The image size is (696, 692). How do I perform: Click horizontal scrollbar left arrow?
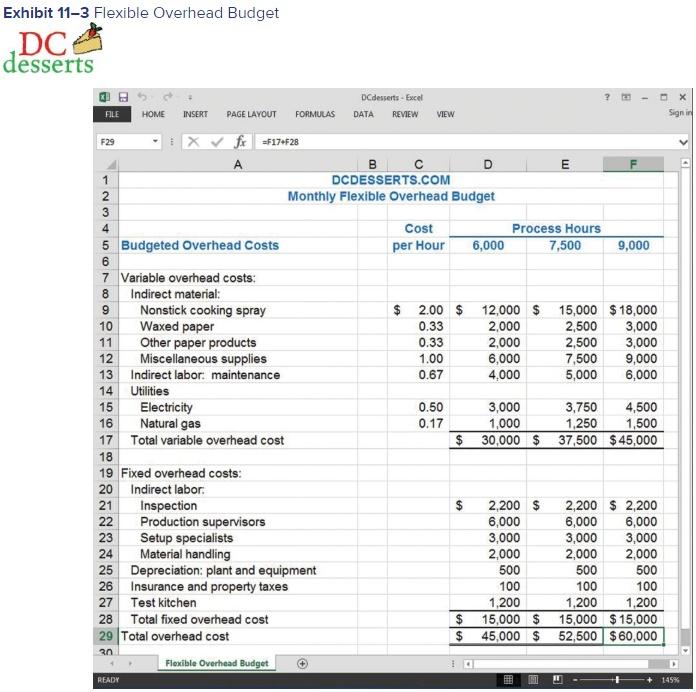pyautogui.click(x=468, y=664)
